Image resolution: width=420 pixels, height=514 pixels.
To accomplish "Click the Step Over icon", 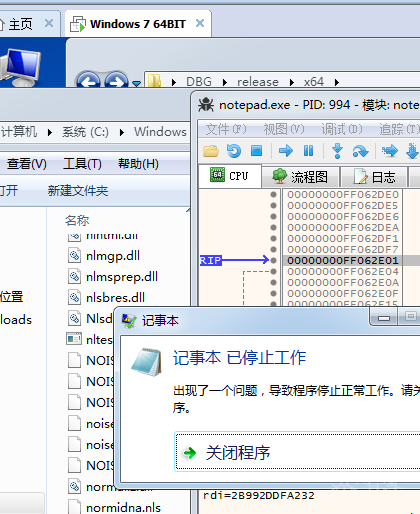I will pyautogui.click(x=360, y=151).
